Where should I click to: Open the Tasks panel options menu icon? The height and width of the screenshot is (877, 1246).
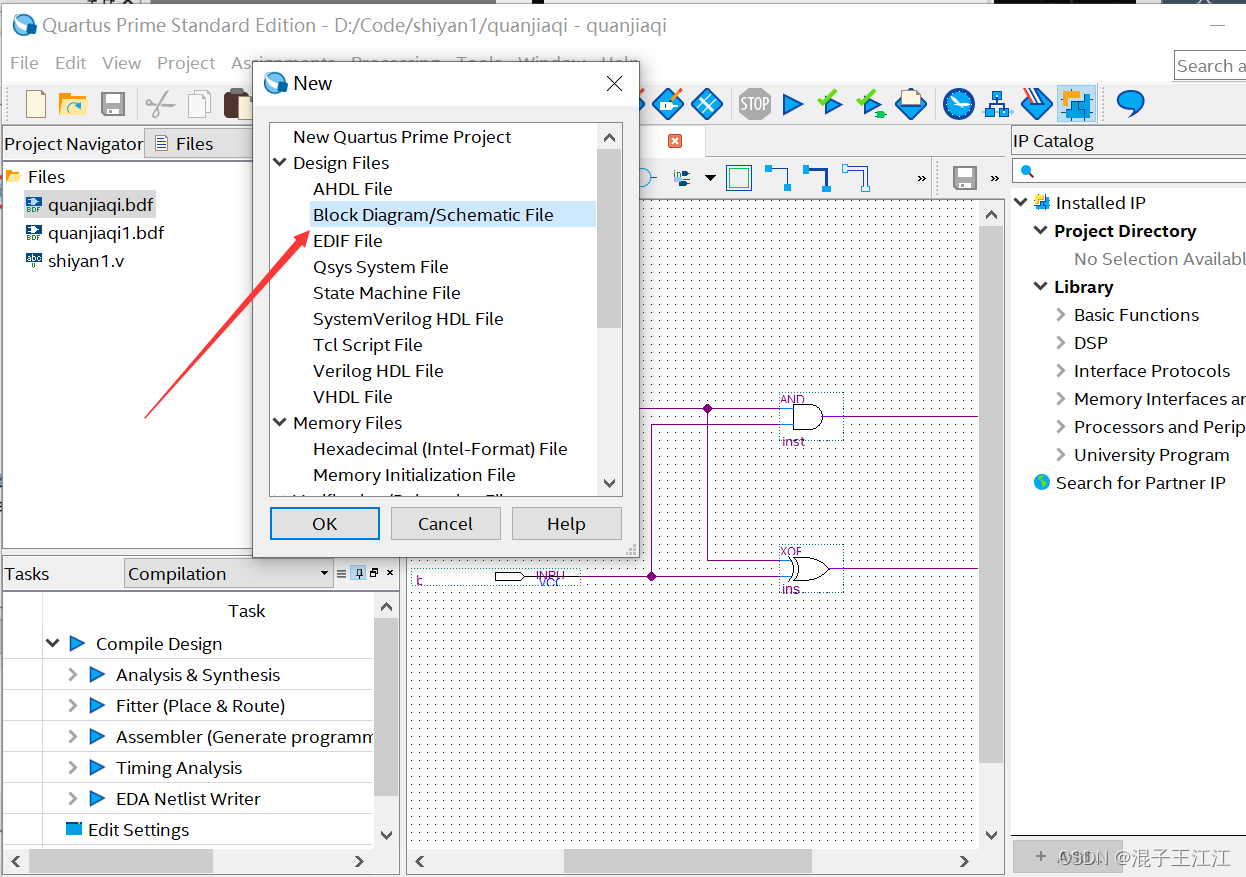point(341,573)
